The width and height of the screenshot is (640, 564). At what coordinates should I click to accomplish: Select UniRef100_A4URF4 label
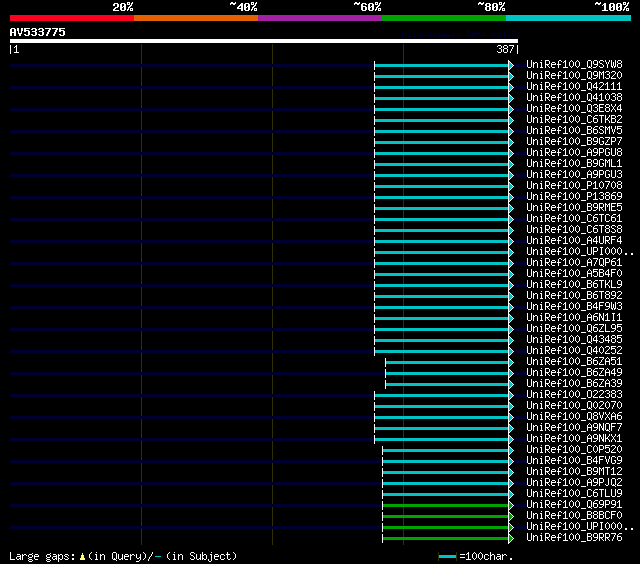click(x=574, y=241)
